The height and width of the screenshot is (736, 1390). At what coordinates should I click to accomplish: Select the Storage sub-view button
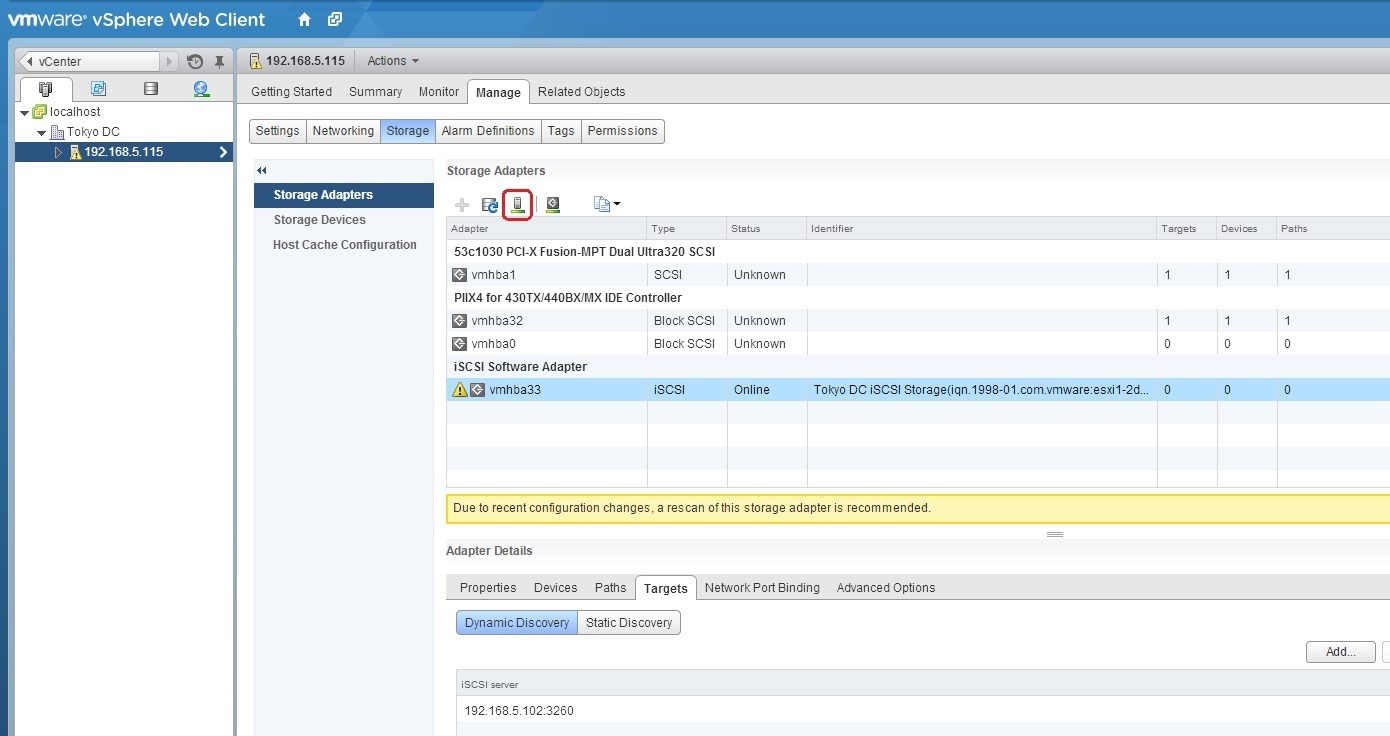(x=408, y=131)
